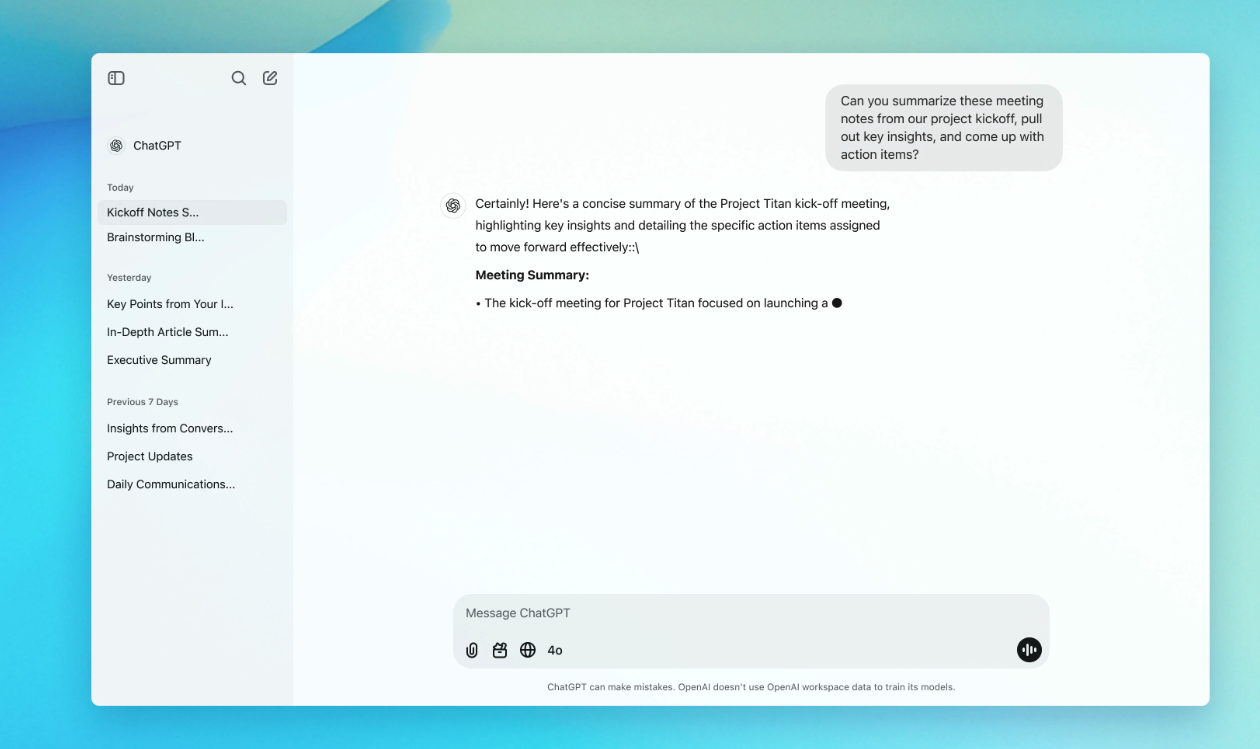Select the Key Points from Your chat
The width and height of the screenshot is (1260, 749).
coord(170,304)
